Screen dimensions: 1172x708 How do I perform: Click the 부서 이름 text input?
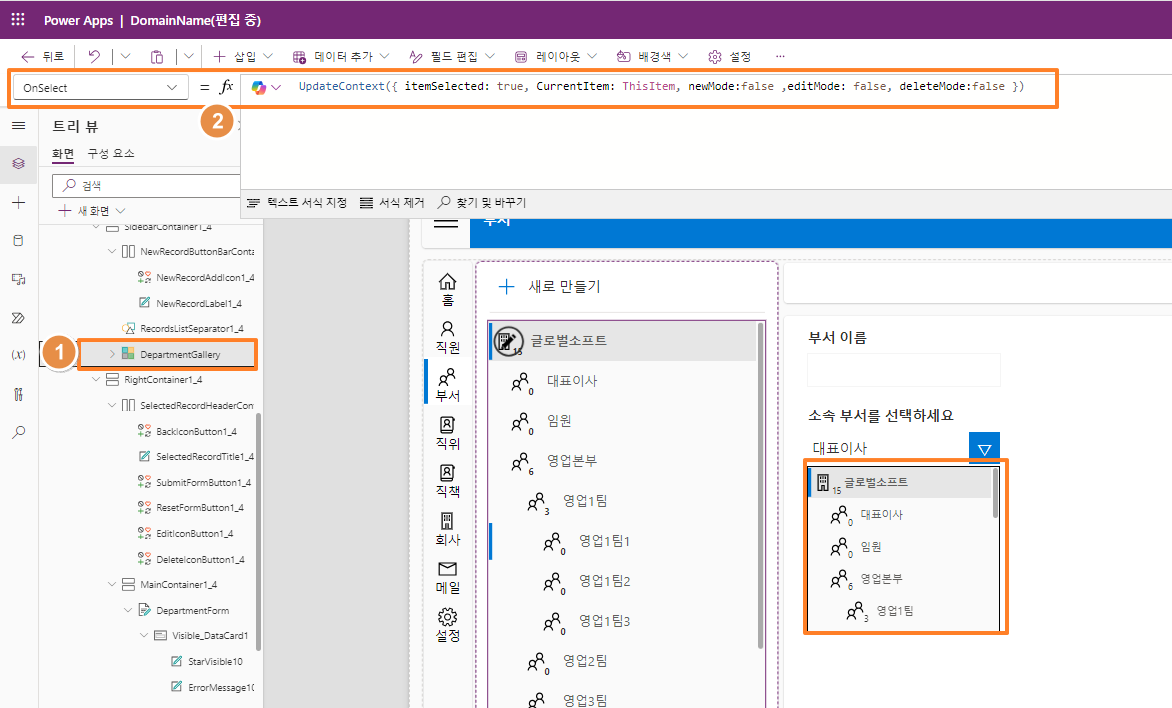(x=904, y=370)
